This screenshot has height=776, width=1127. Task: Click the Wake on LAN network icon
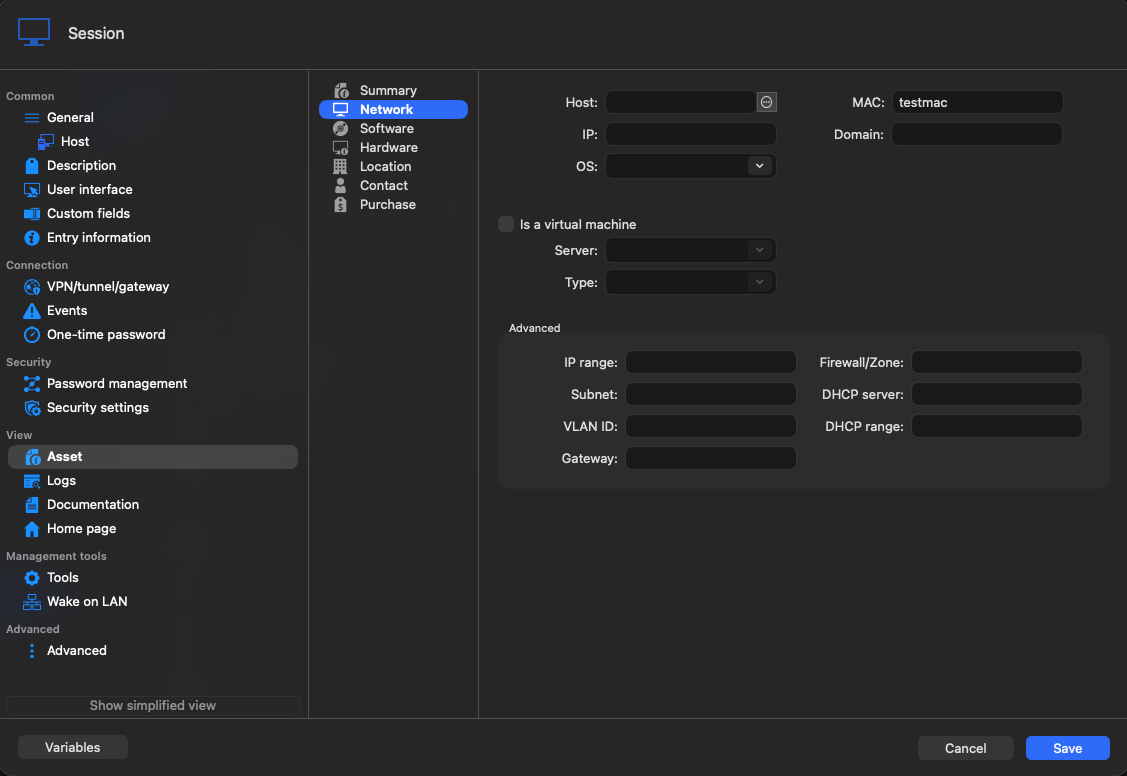coord(32,602)
